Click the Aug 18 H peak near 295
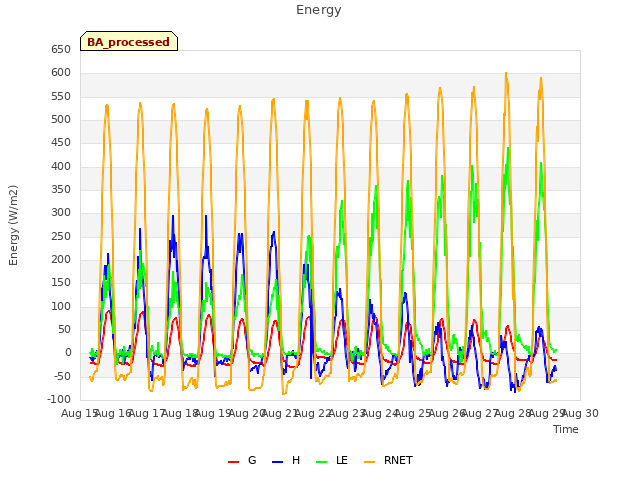The width and height of the screenshot is (640, 480). tap(173, 216)
